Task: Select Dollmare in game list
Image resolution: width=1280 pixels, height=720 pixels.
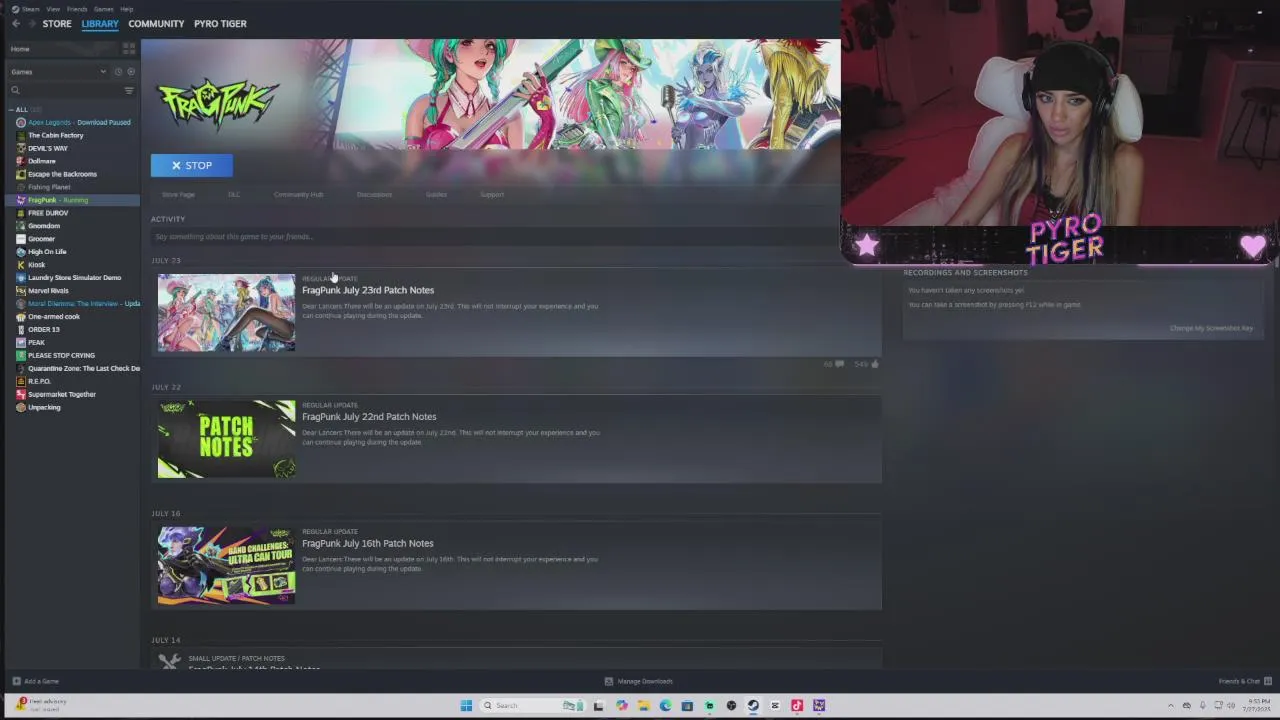Action: pyautogui.click(x=41, y=161)
